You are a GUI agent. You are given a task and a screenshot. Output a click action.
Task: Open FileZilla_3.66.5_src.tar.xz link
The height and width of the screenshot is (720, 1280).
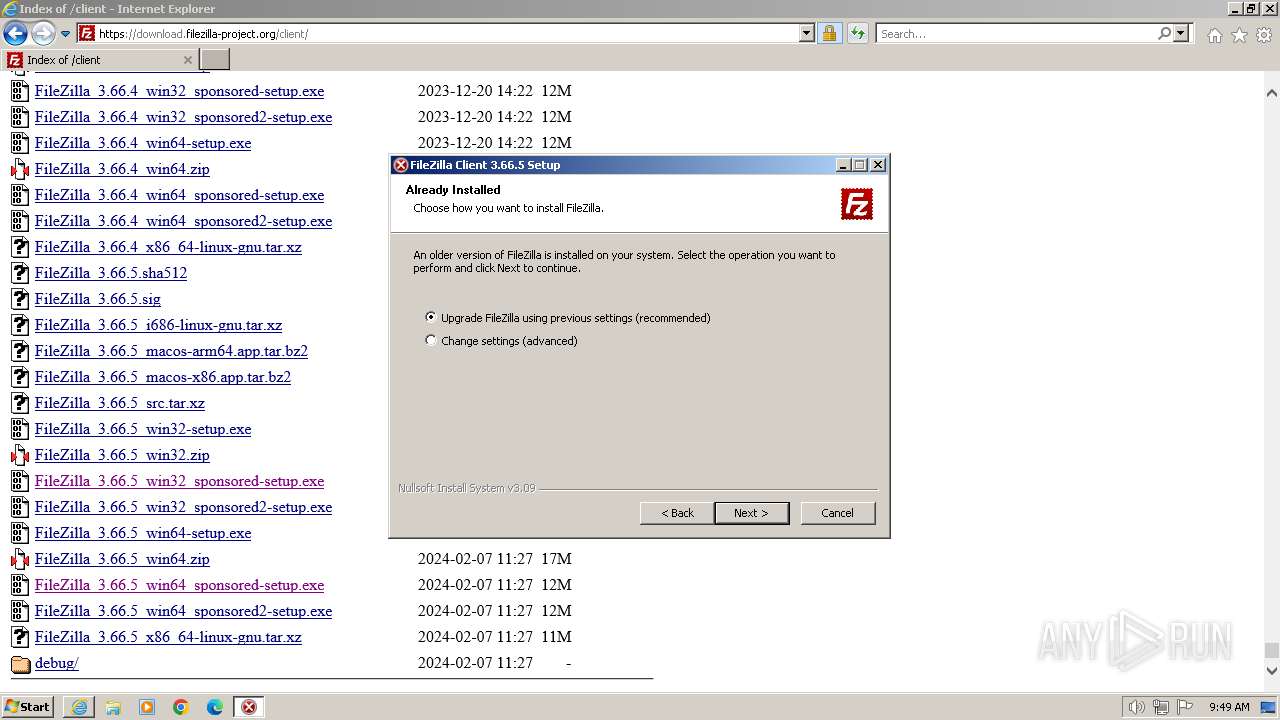(120, 403)
